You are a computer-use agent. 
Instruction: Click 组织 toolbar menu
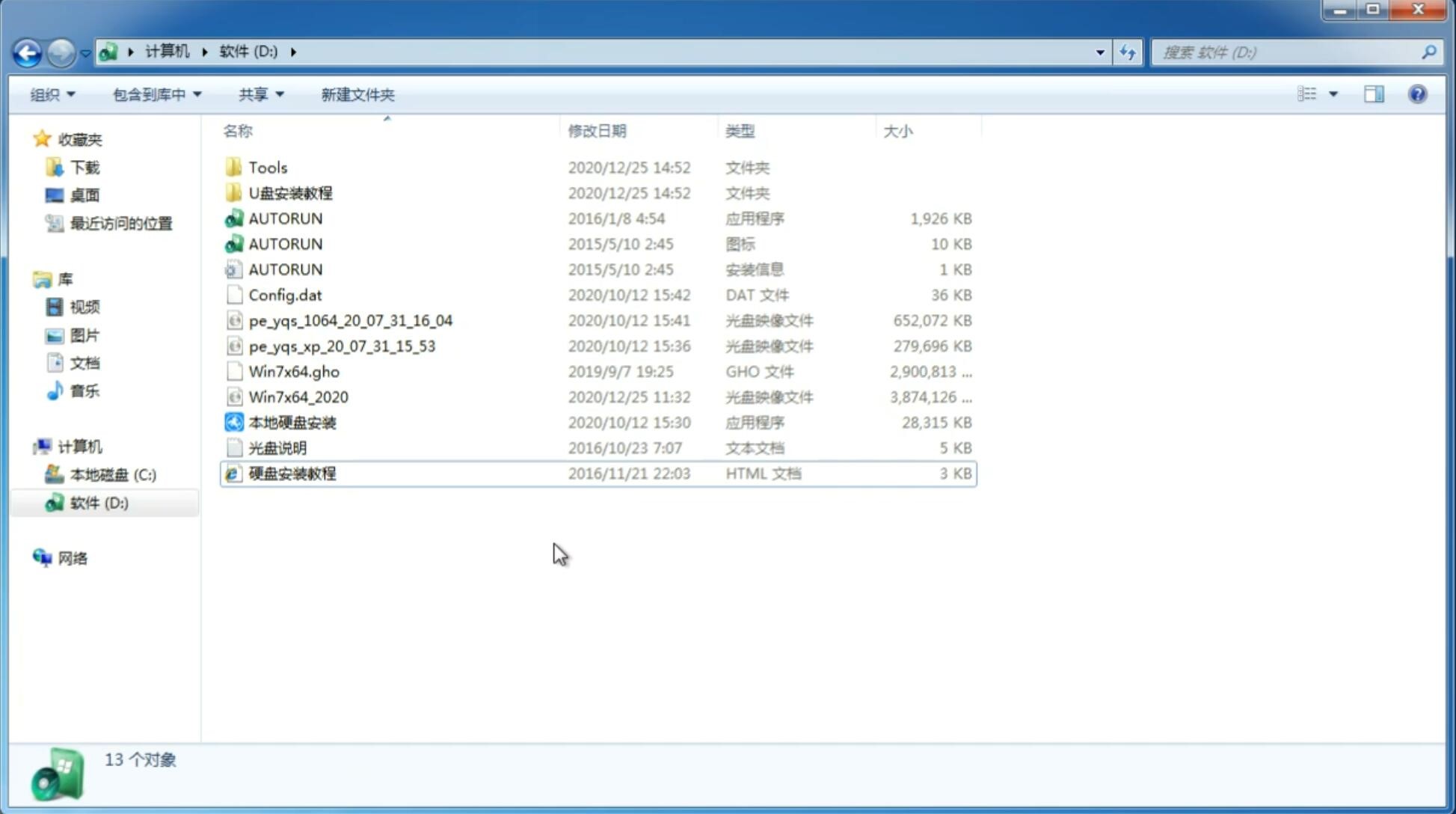pos(52,94)
